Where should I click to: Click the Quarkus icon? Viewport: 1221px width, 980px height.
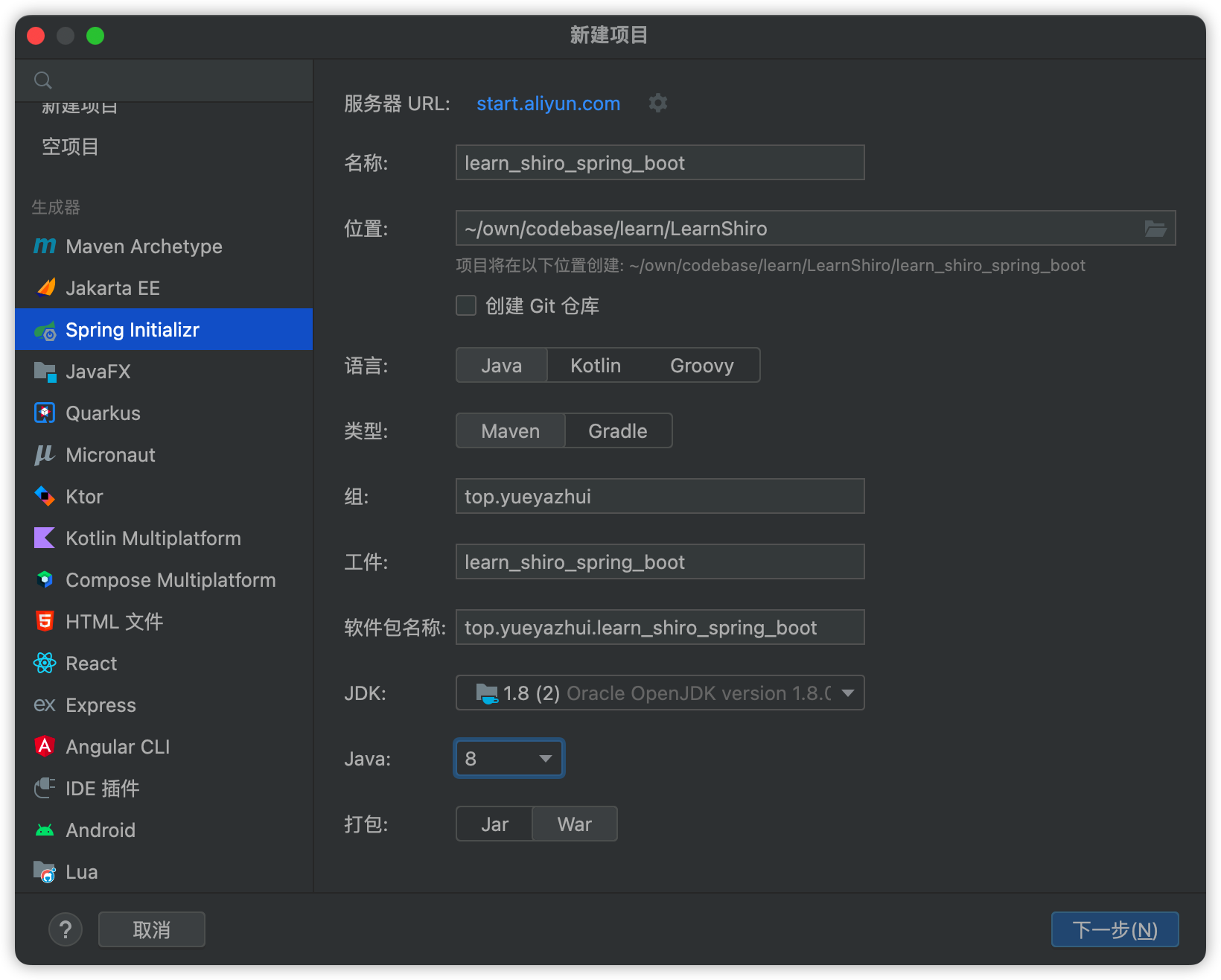(45, 413)
